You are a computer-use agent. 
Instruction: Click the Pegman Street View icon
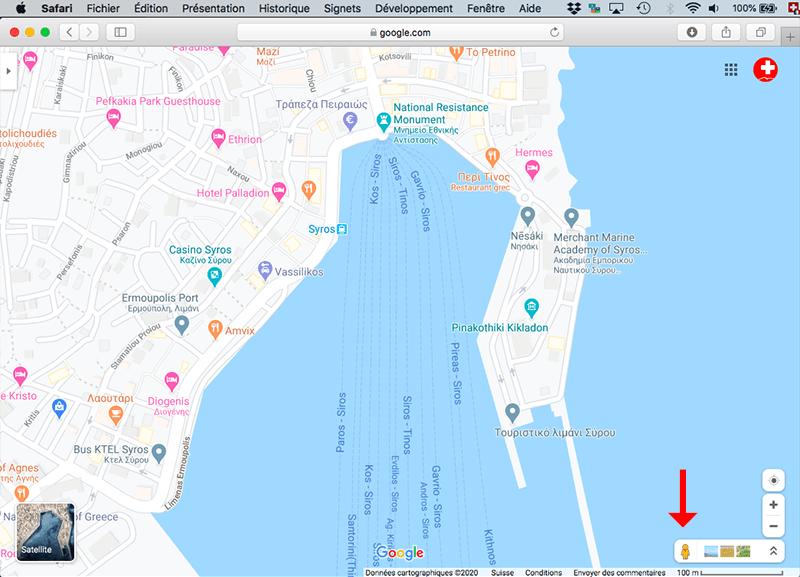[685, 551]
